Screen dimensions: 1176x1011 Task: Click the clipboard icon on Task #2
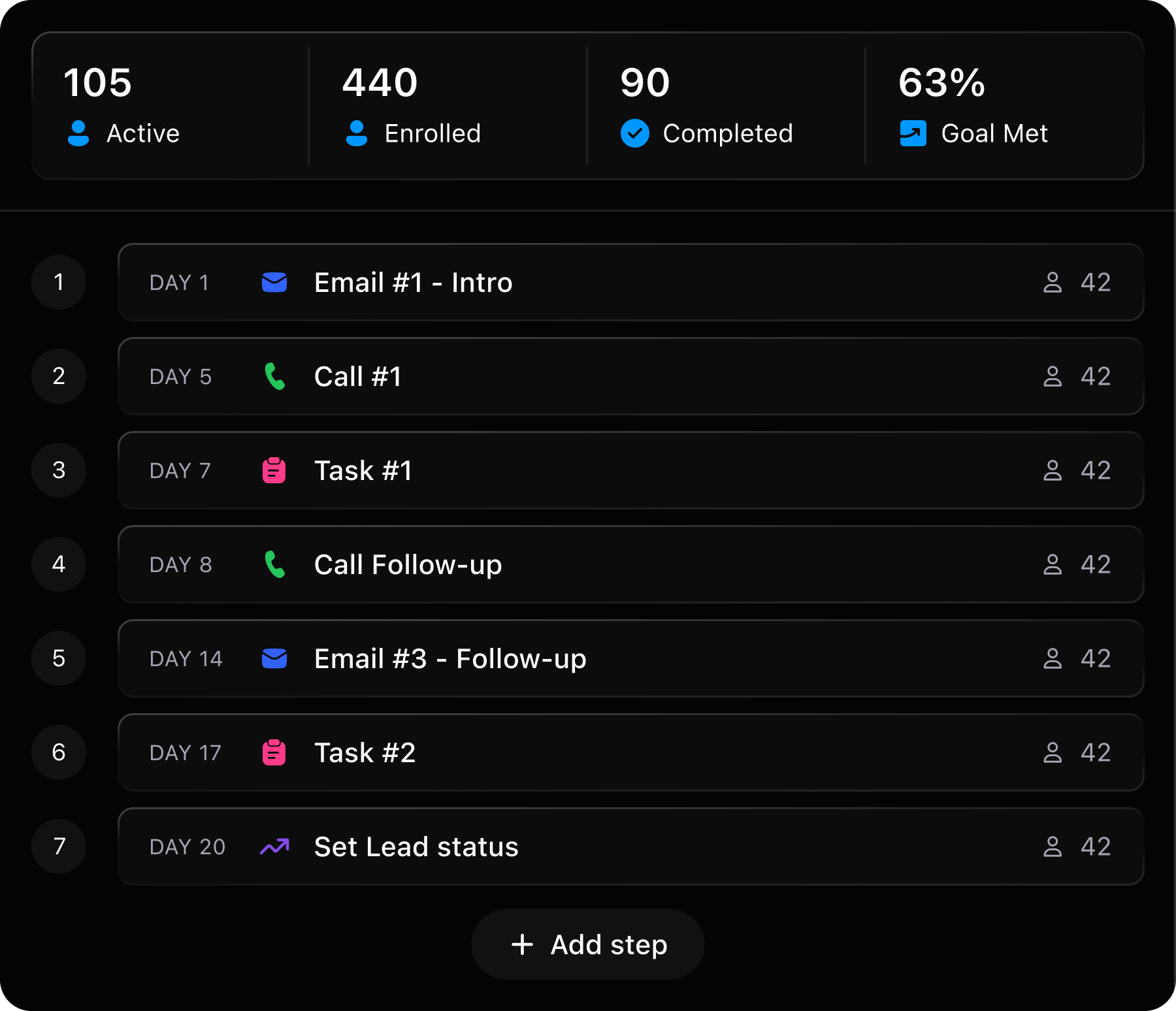pos(274,752)
